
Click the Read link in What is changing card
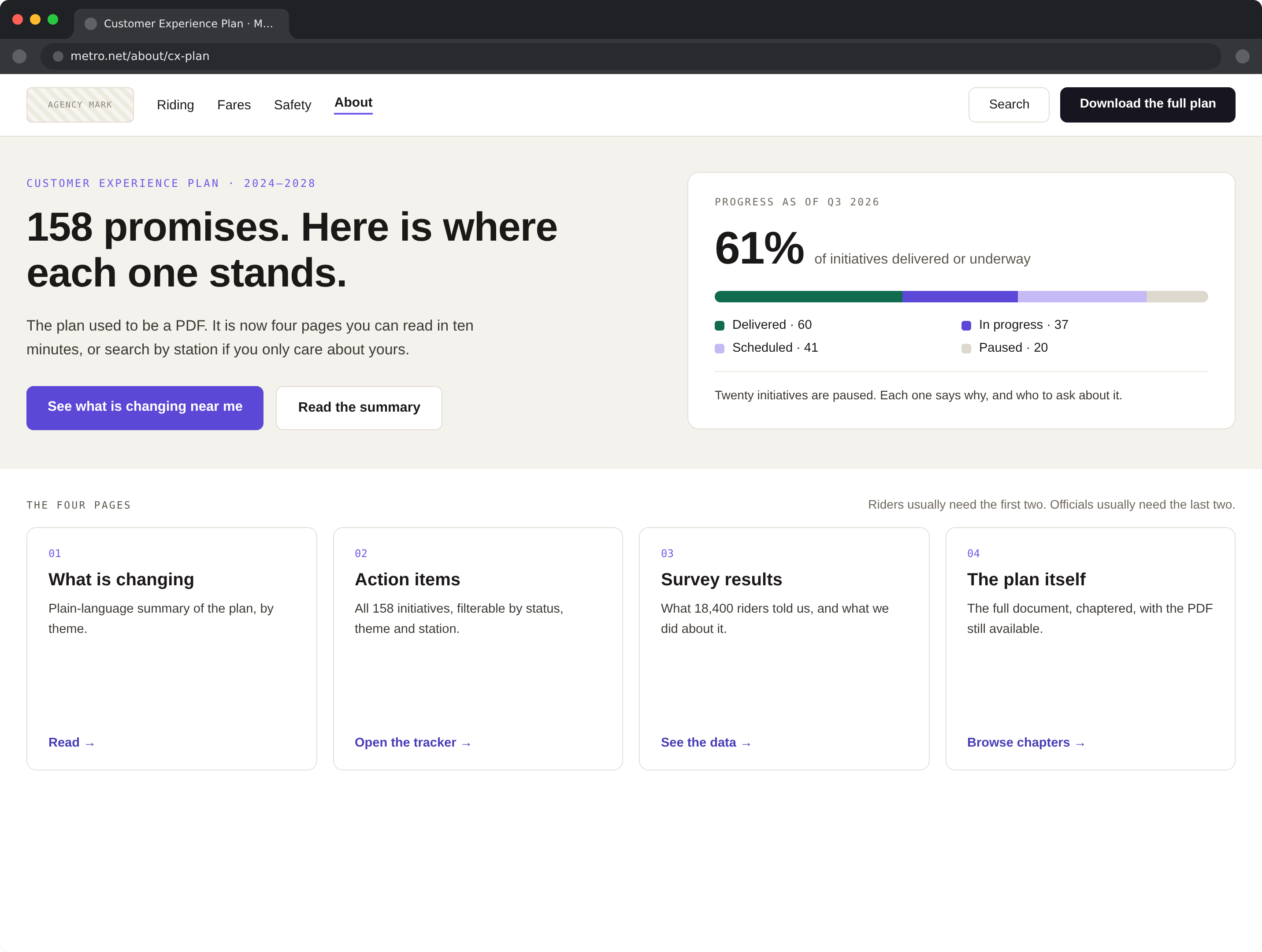point(71,742)
